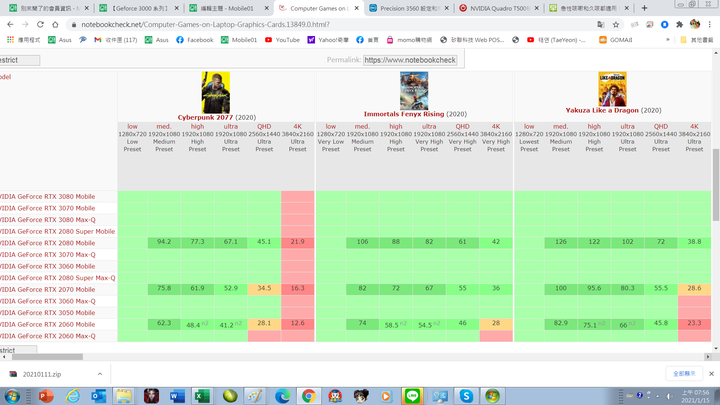Open NVIDIA GeForce RTX 3070 Mobile link
The height and width of the screenshot is (405, 720).
pyautogui.click(x=47, y=208)
